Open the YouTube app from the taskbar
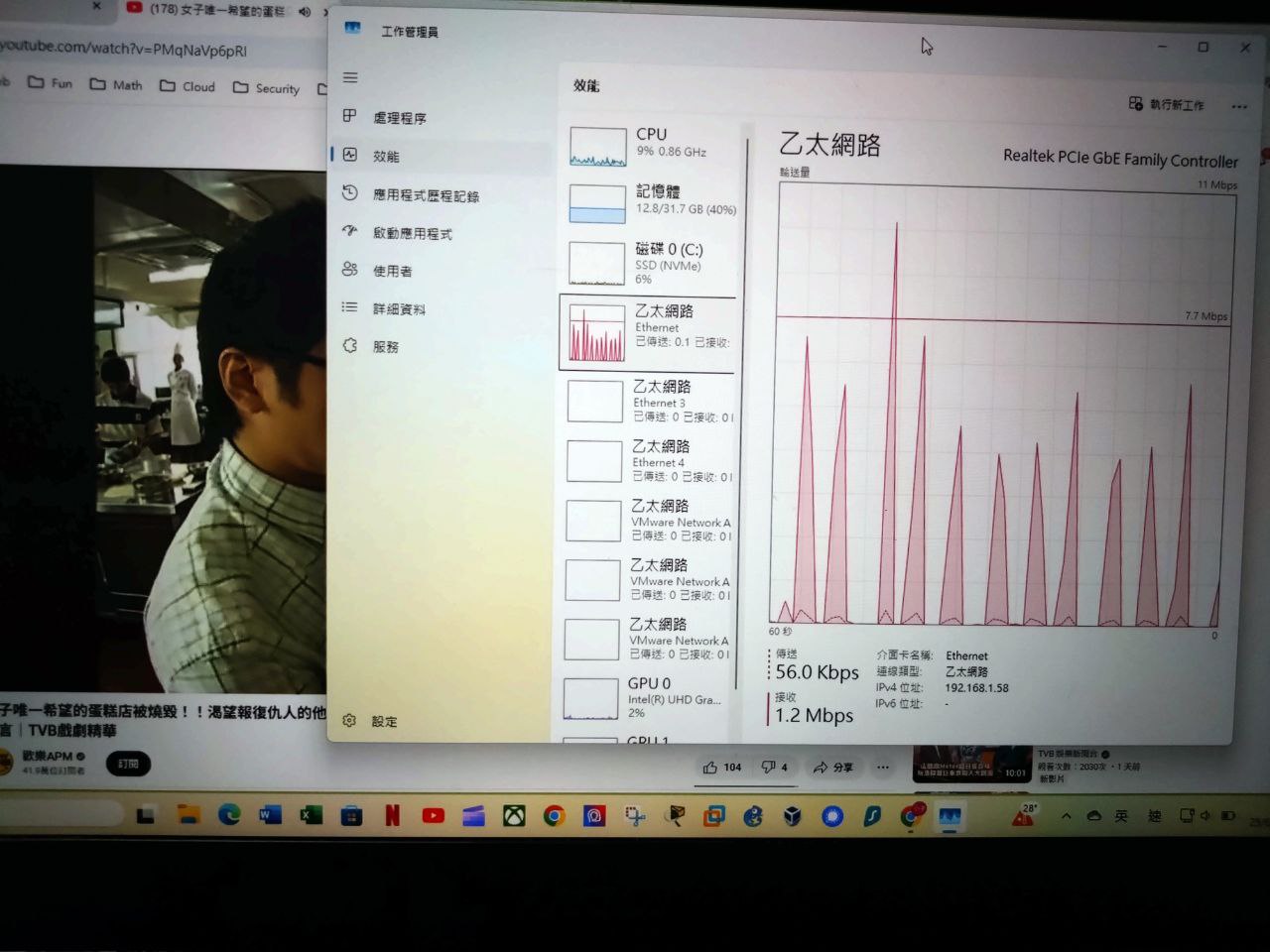Image resolution: width=1270 pixels, height=952 pixels. 433,815
